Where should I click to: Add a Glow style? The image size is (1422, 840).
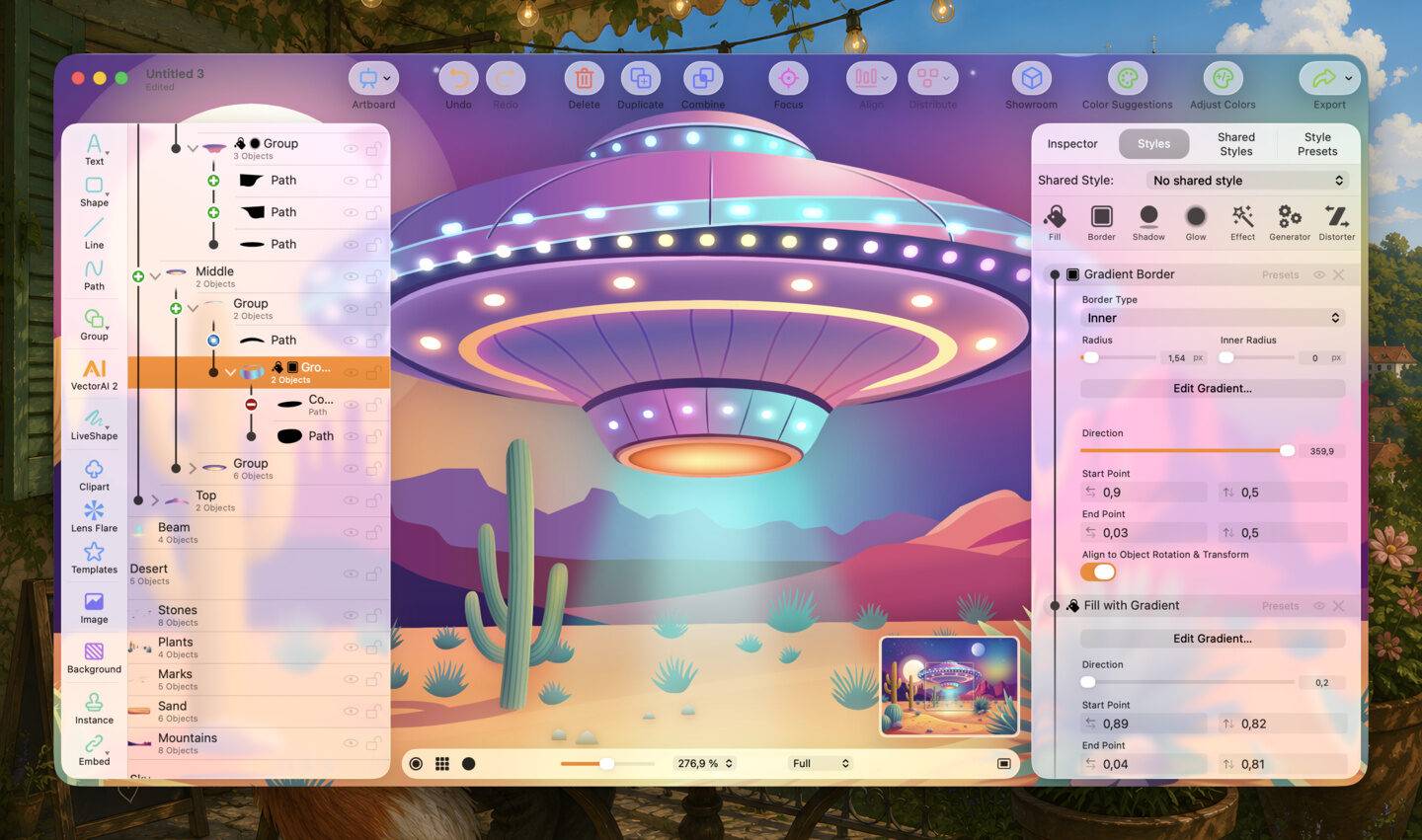tap(1196, 222)
